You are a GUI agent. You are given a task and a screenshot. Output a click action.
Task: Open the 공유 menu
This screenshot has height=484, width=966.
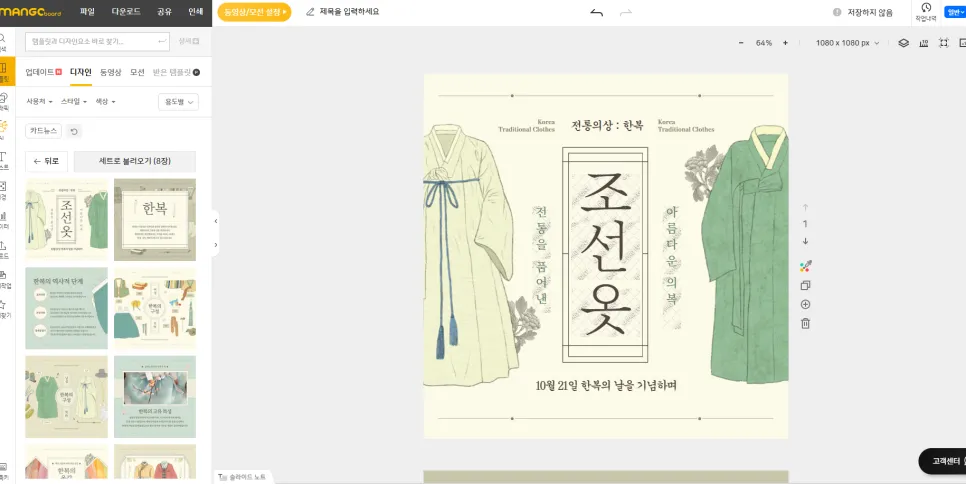164,12
